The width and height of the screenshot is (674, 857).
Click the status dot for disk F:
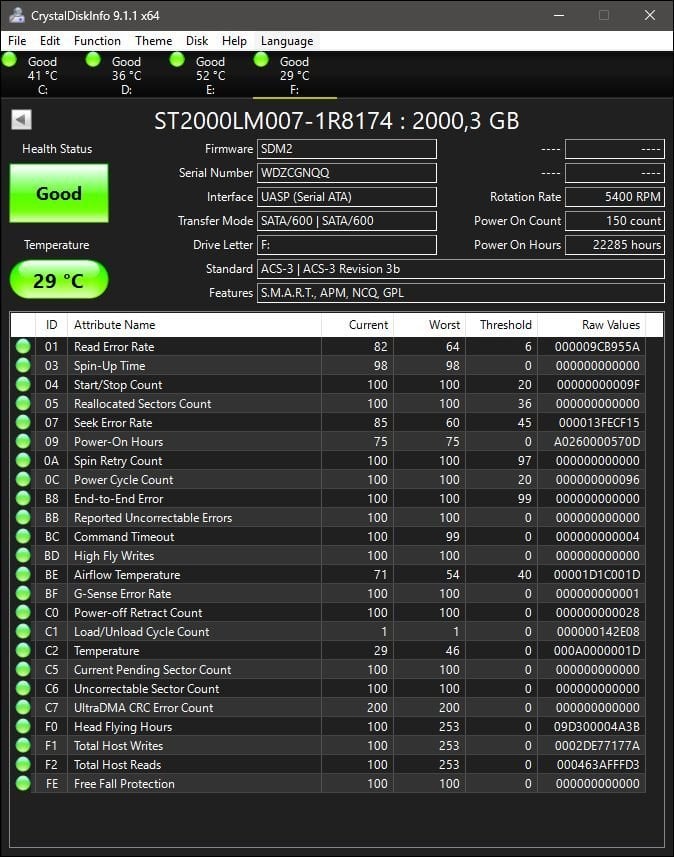[x=261, y=60]
